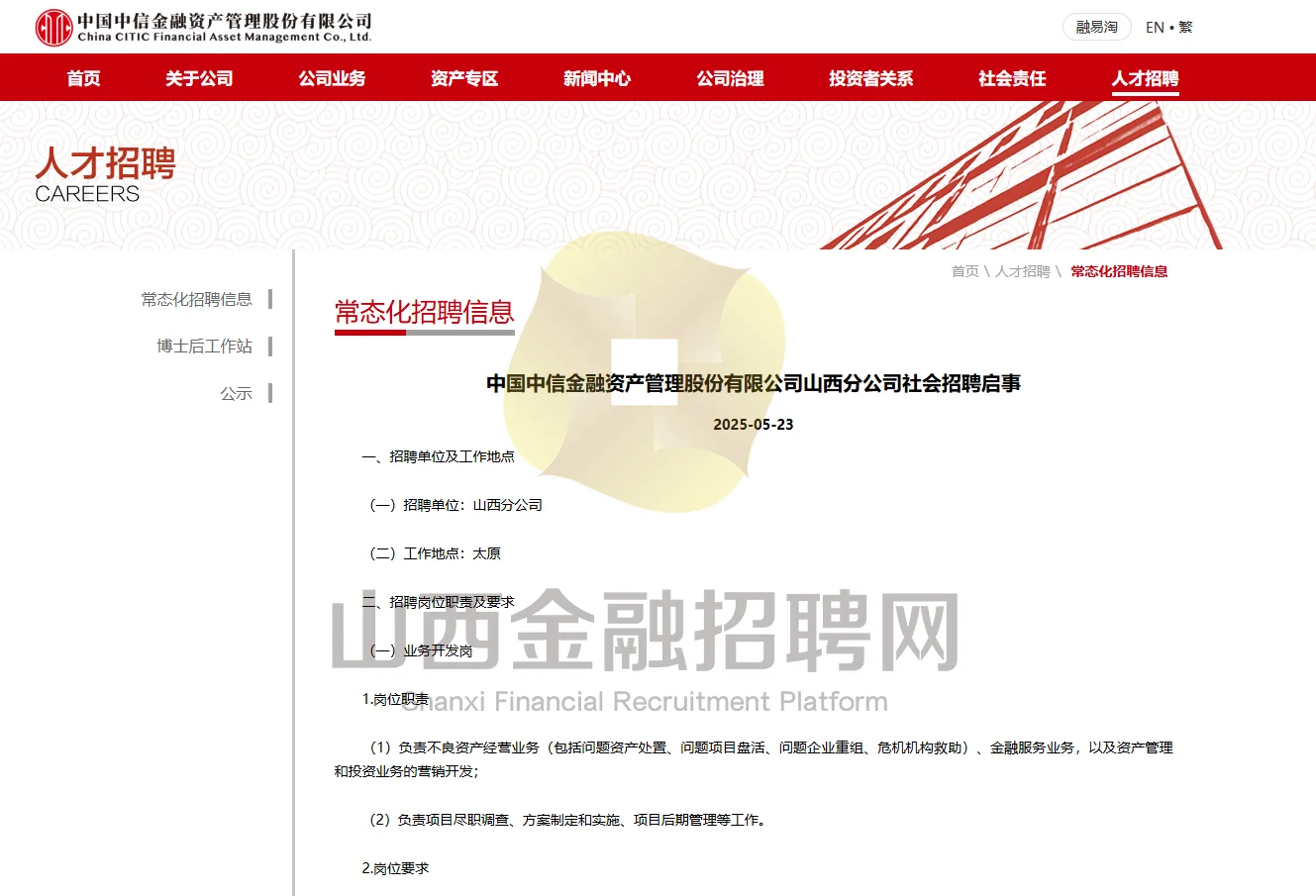Select 常态化招聘信息 in the sidebar
Image resolution: width=1316 pixels, height=896 pixels.
(197, 299)
